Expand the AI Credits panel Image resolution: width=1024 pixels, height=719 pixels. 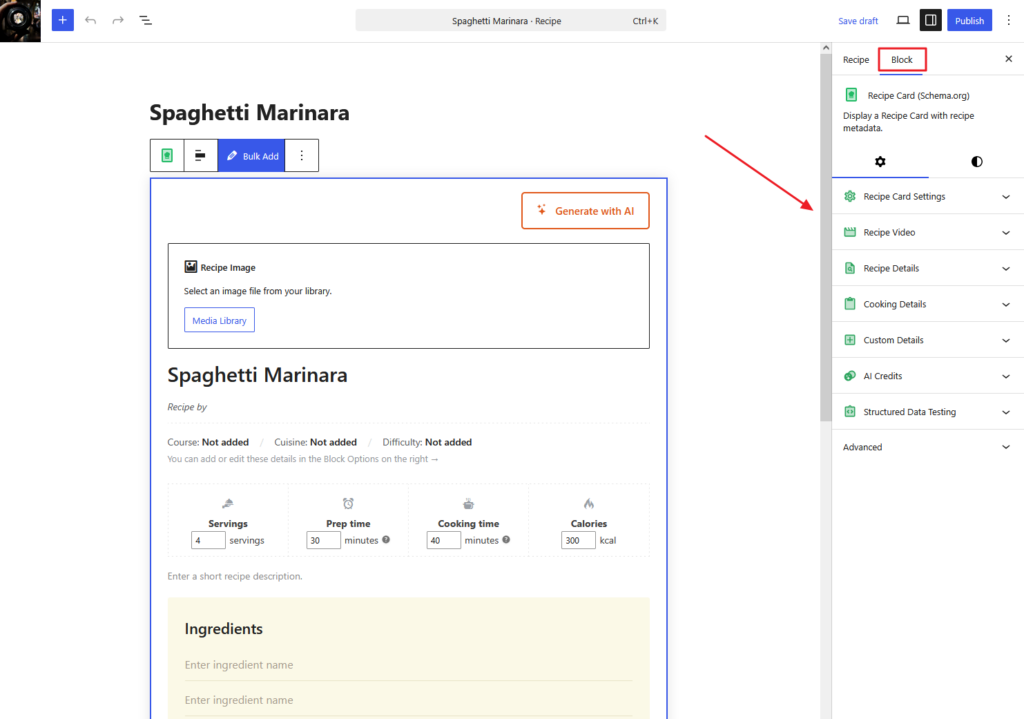tap(927, 375)
